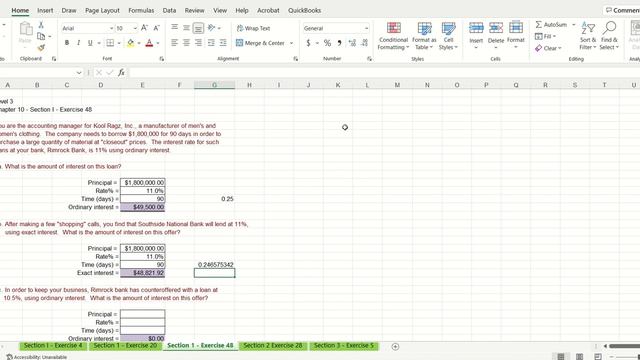Open the font size dropdown

coord(135,29)
